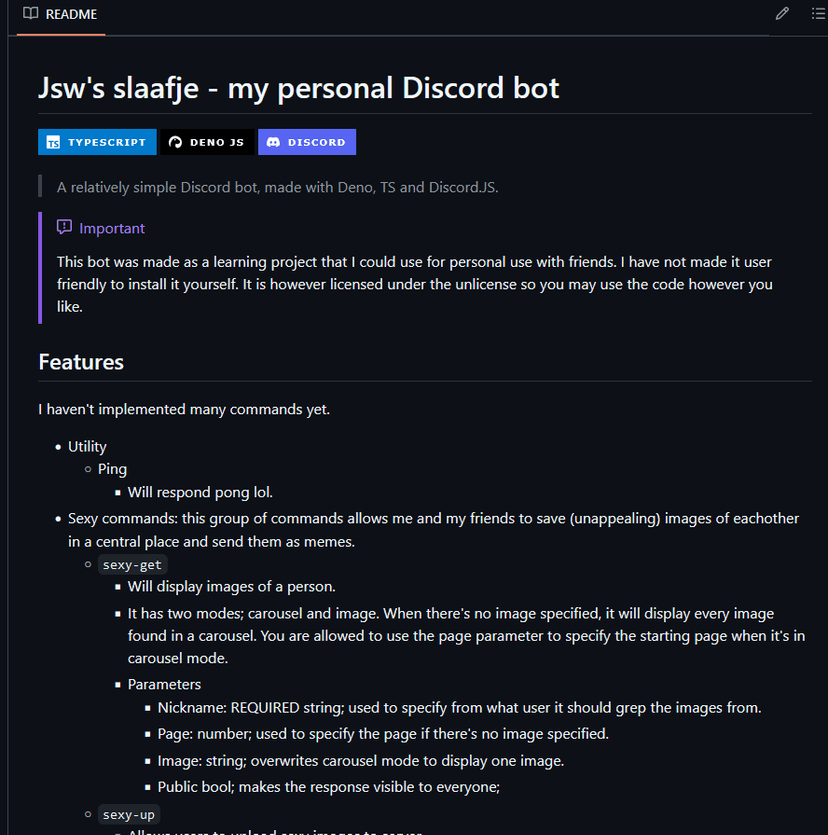Viewport: 828px width, 835px height.
Task: Click the sexy-get code label
Action: [x=132, y=565]
